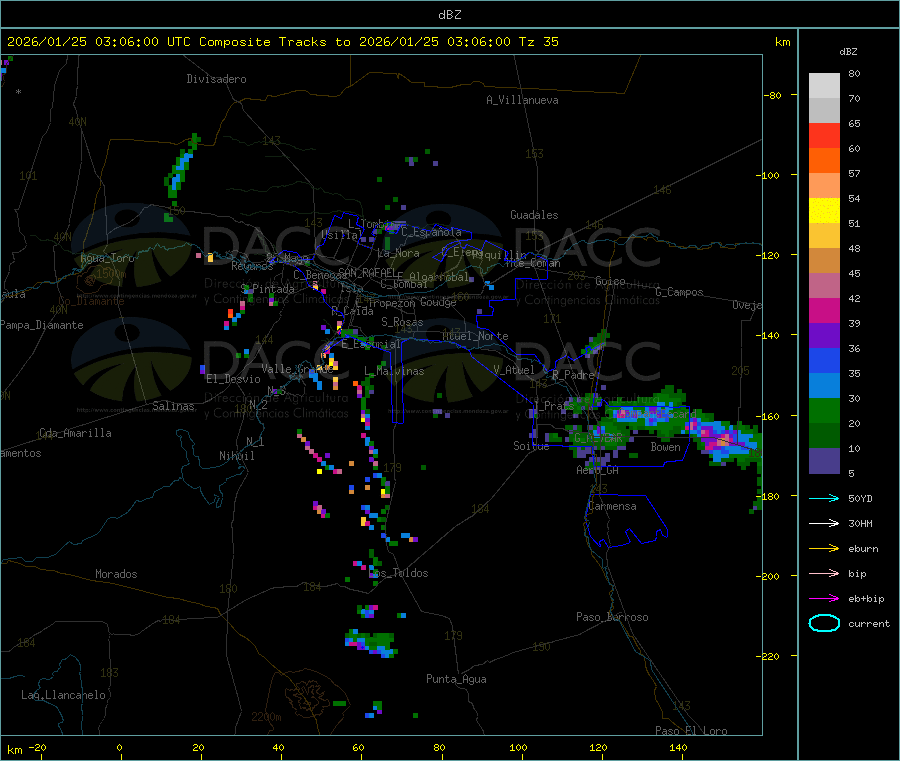Click the 'Tz 35' header text
900x761 pixels.
click(x=538, y=42)
